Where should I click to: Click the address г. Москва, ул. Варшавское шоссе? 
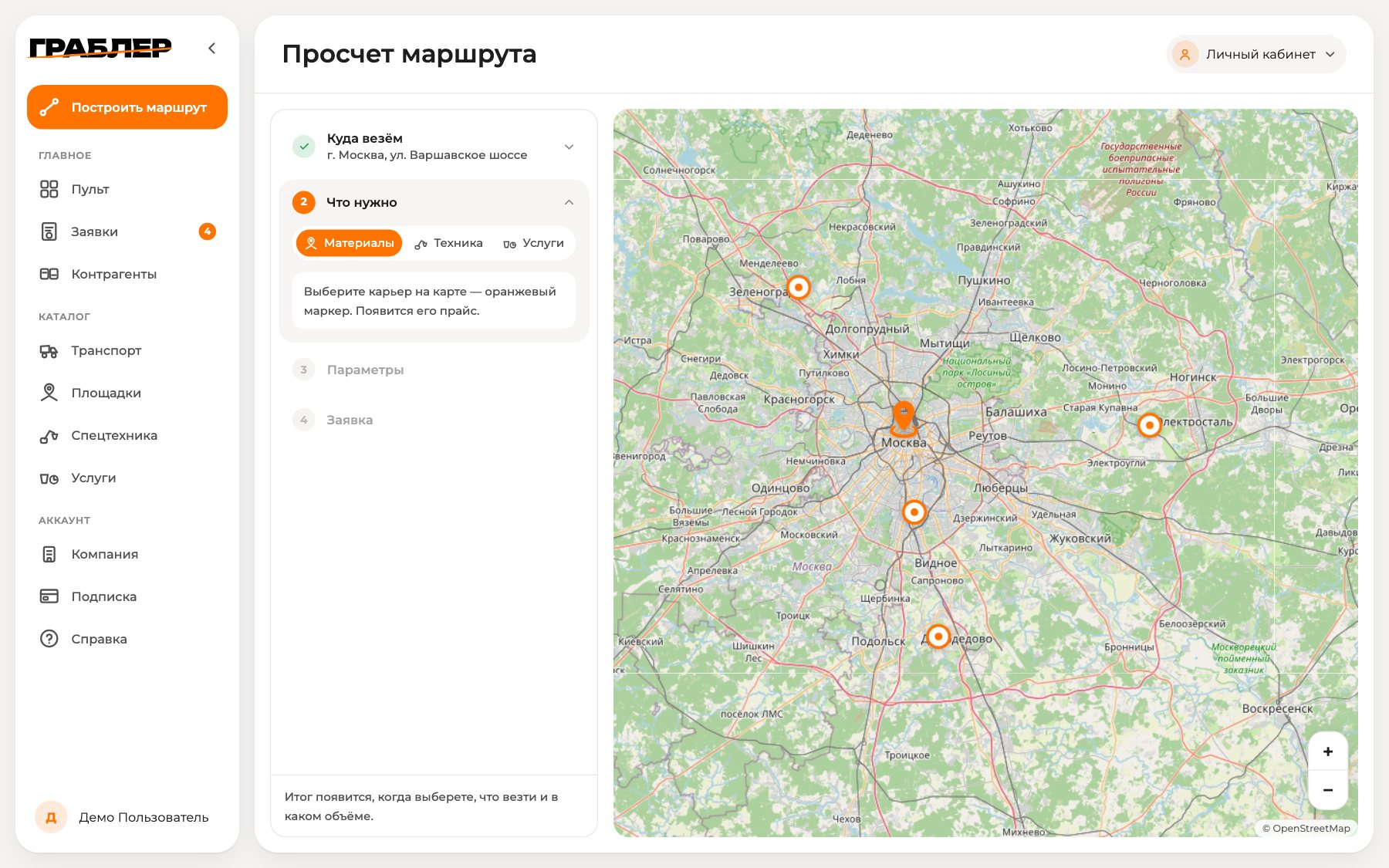[427, 155]
